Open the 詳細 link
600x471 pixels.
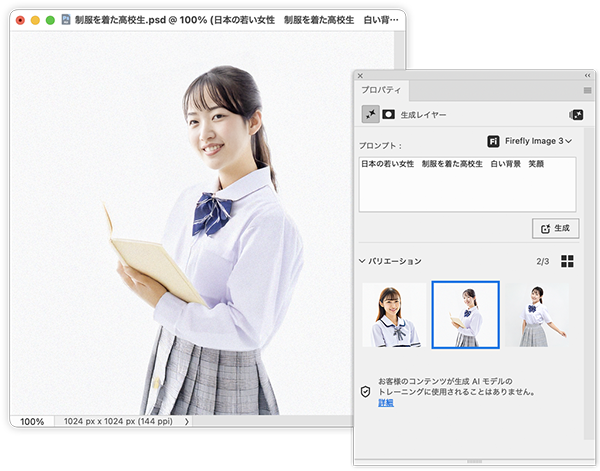(x=386, y=403)
